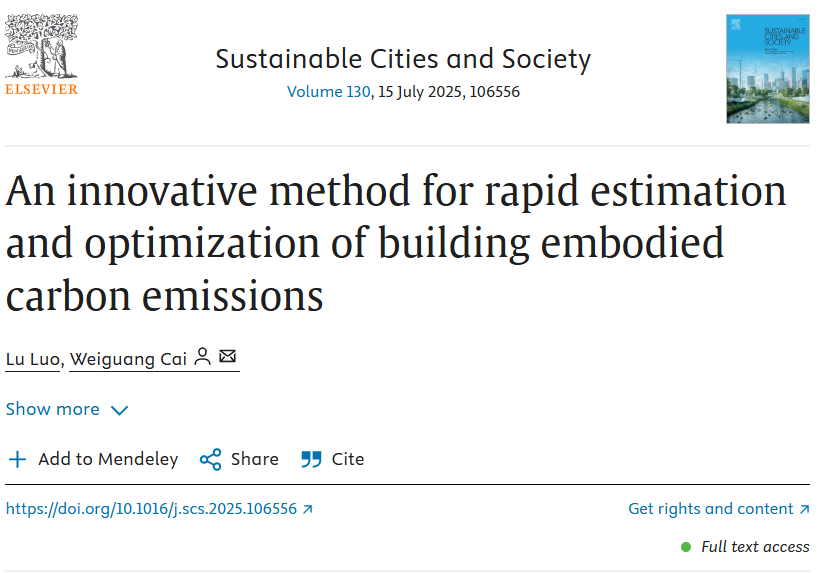
Task: Click the Share button label
Action: pyautogui.click(x=255, y=459)
